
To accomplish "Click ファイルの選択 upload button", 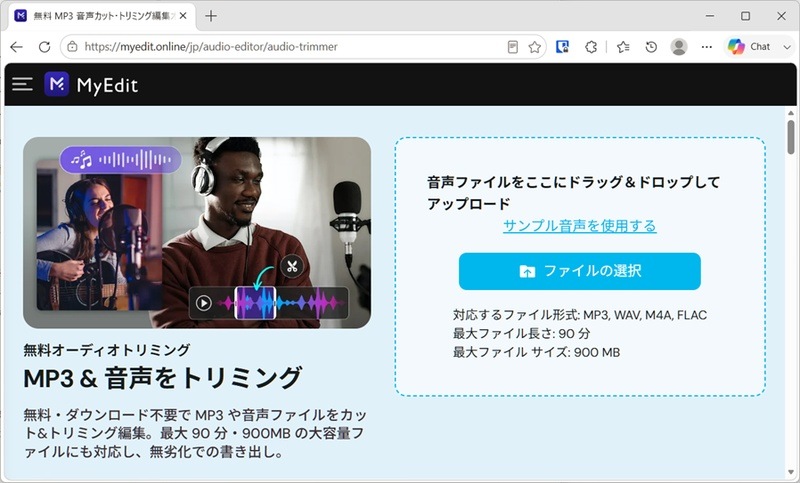I will tap(580, 271).
